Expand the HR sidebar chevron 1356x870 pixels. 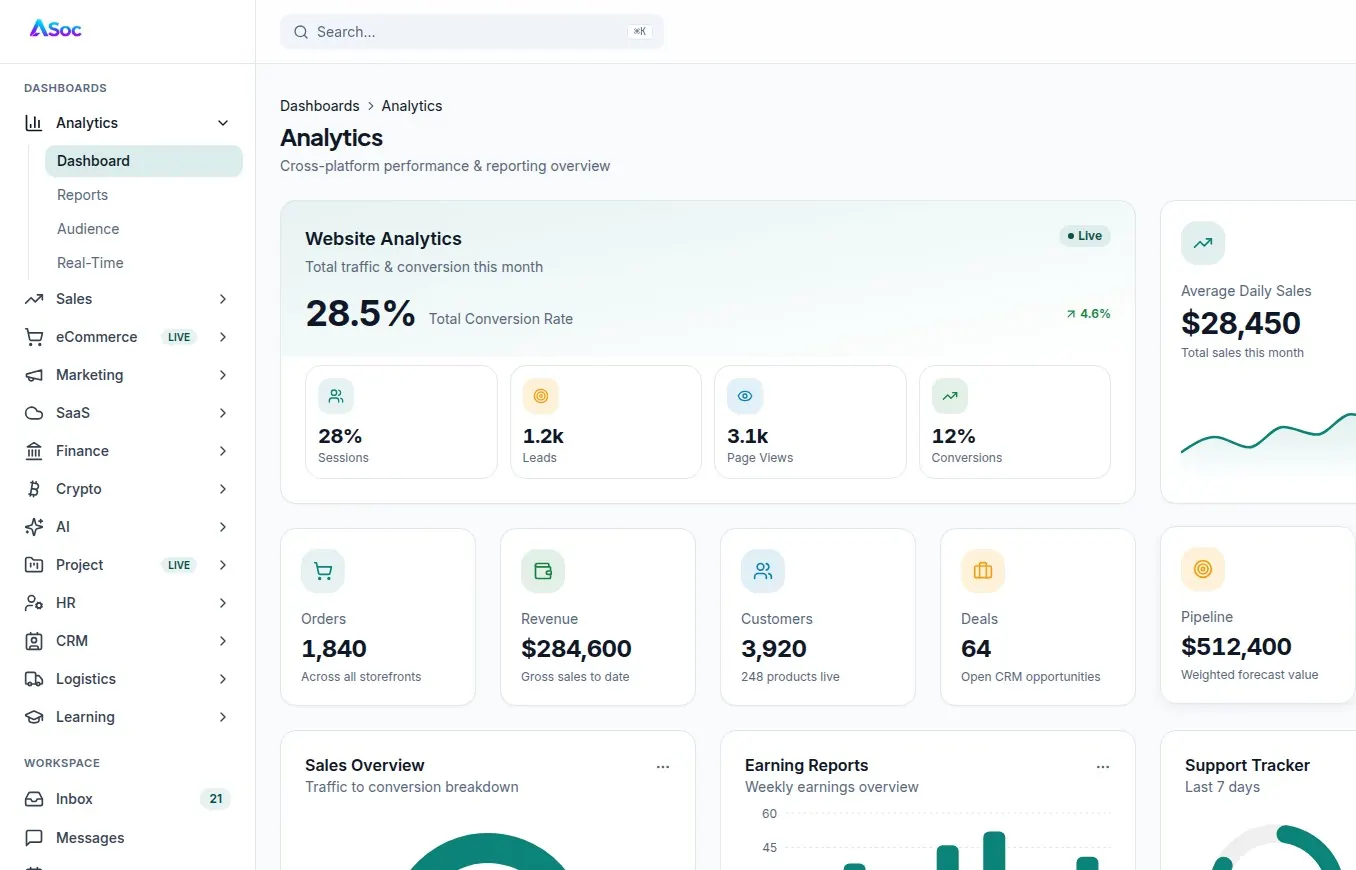point(223,603)
